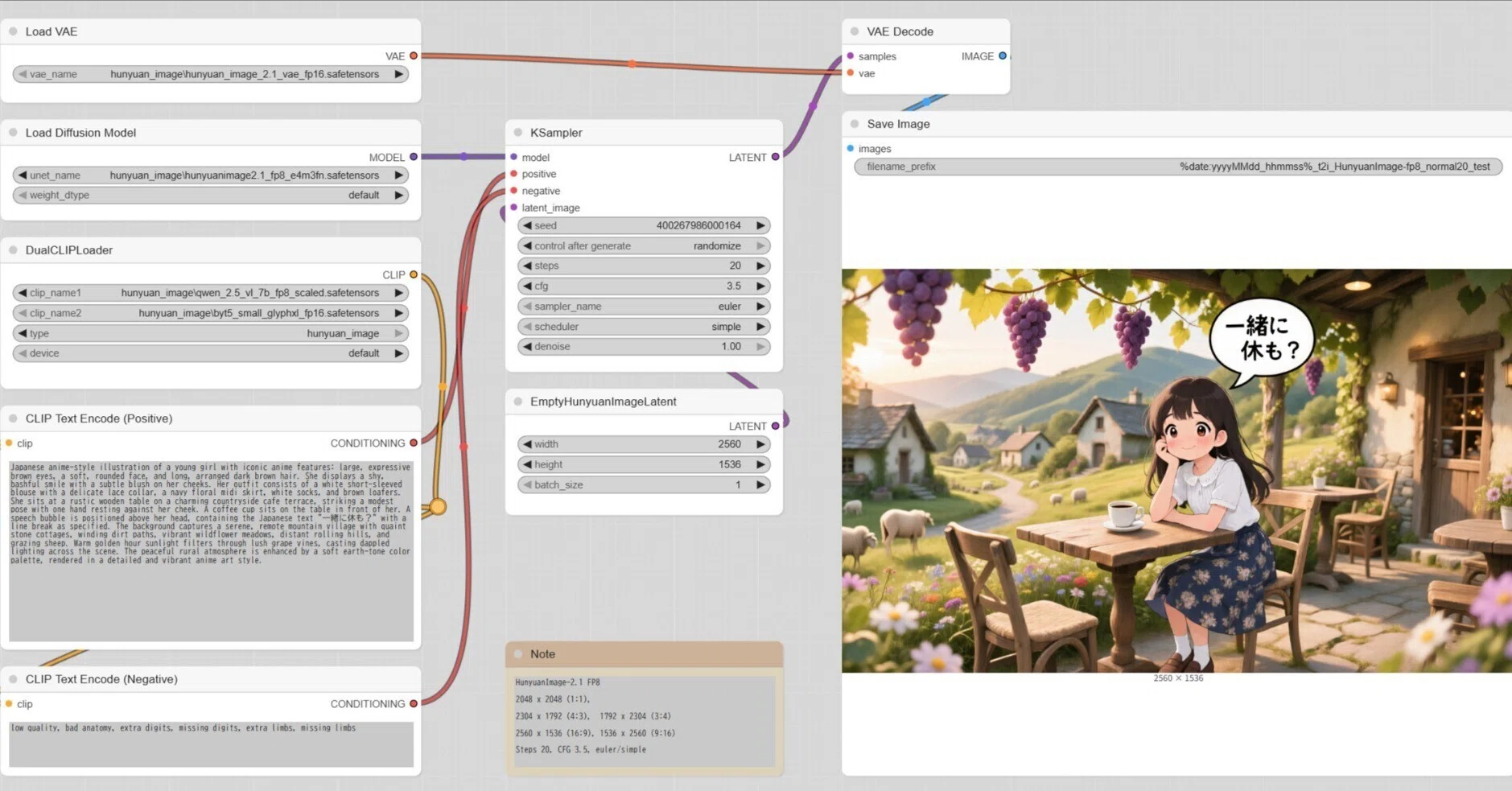Collapse the KSampler node using its title dot
1512x791 pixels.
point(518,133)
